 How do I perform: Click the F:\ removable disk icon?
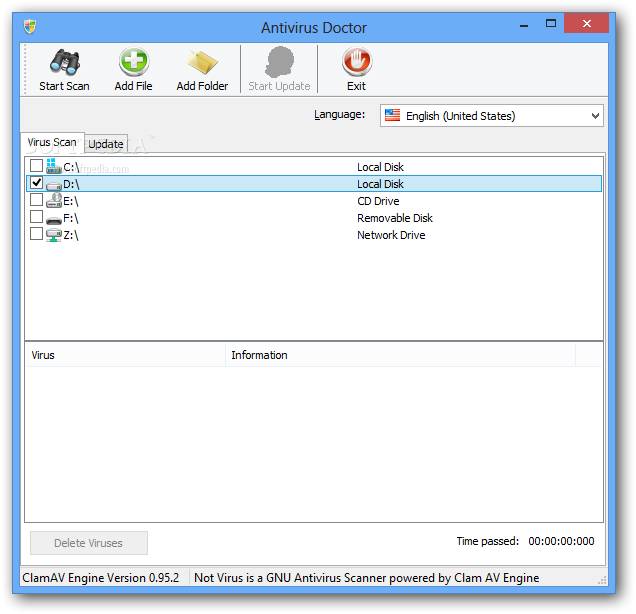coord(54,220)
